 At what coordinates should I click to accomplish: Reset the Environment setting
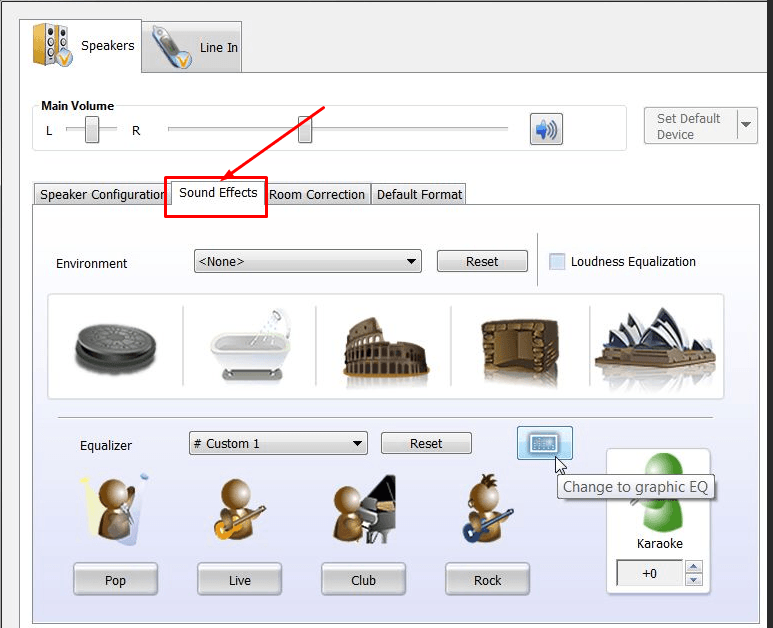482,261
